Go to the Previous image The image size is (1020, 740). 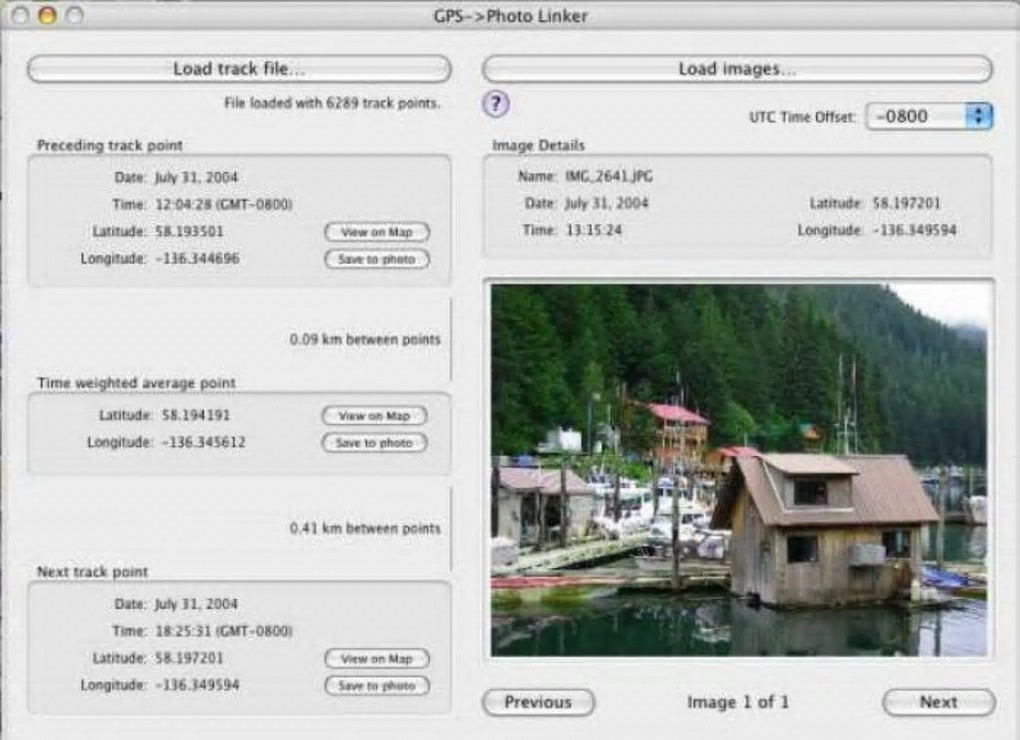click(x=538, y=702)
